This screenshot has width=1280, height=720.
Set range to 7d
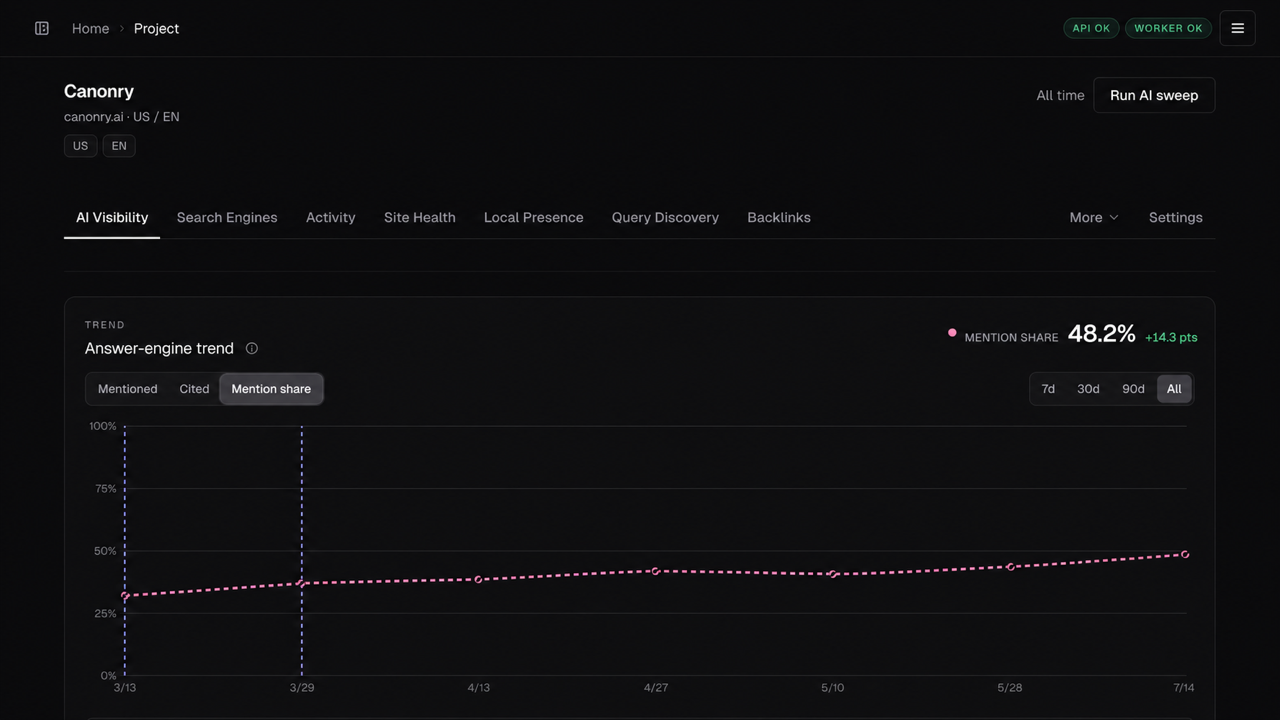point(1048,389)
